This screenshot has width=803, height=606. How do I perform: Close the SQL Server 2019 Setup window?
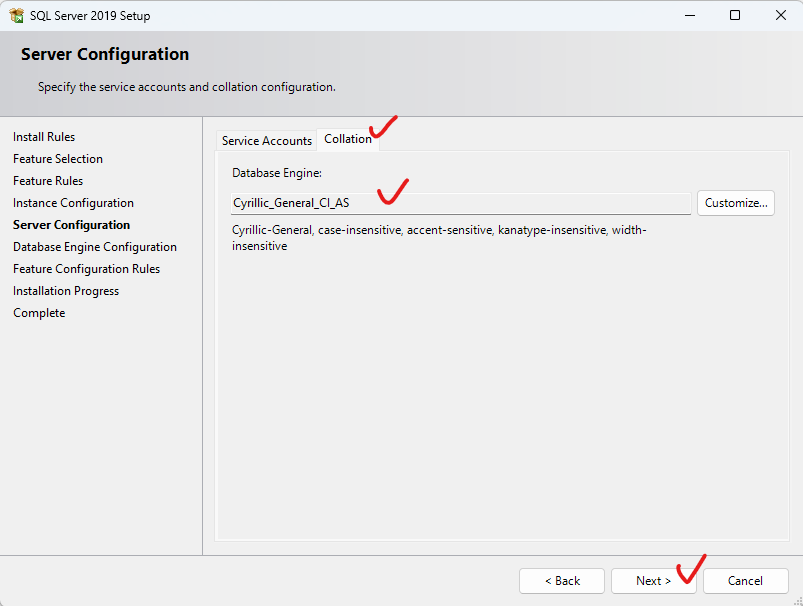[x=780, y=15]
